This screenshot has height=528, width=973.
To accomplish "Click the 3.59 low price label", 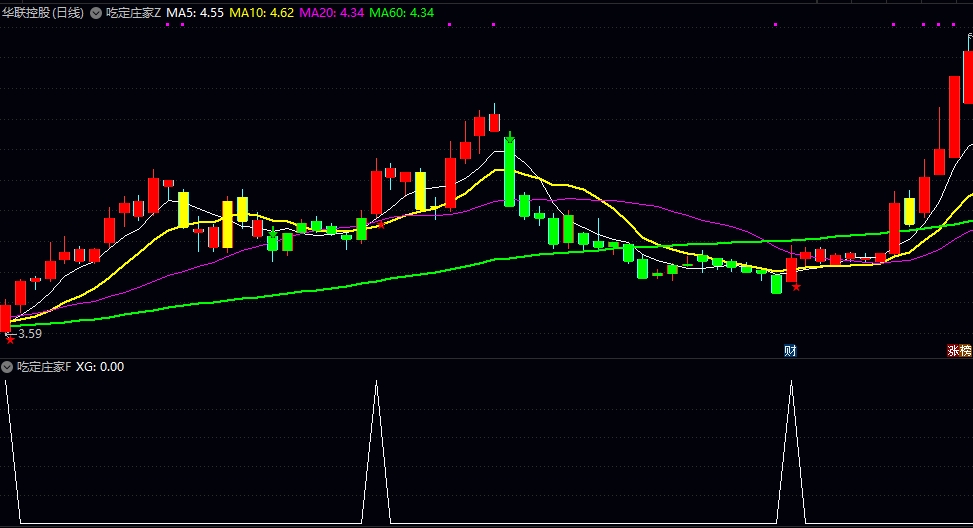I will tap(30, 334).
